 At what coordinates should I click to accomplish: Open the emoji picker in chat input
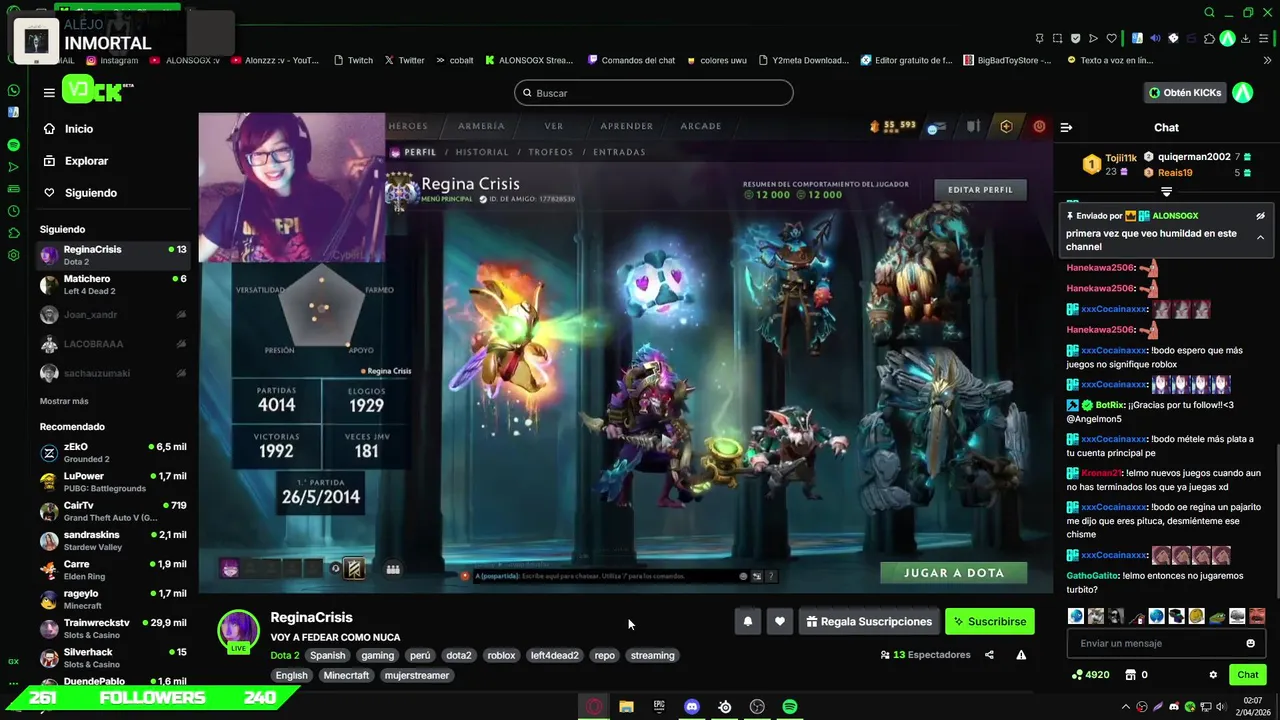tap(1250, 643)
